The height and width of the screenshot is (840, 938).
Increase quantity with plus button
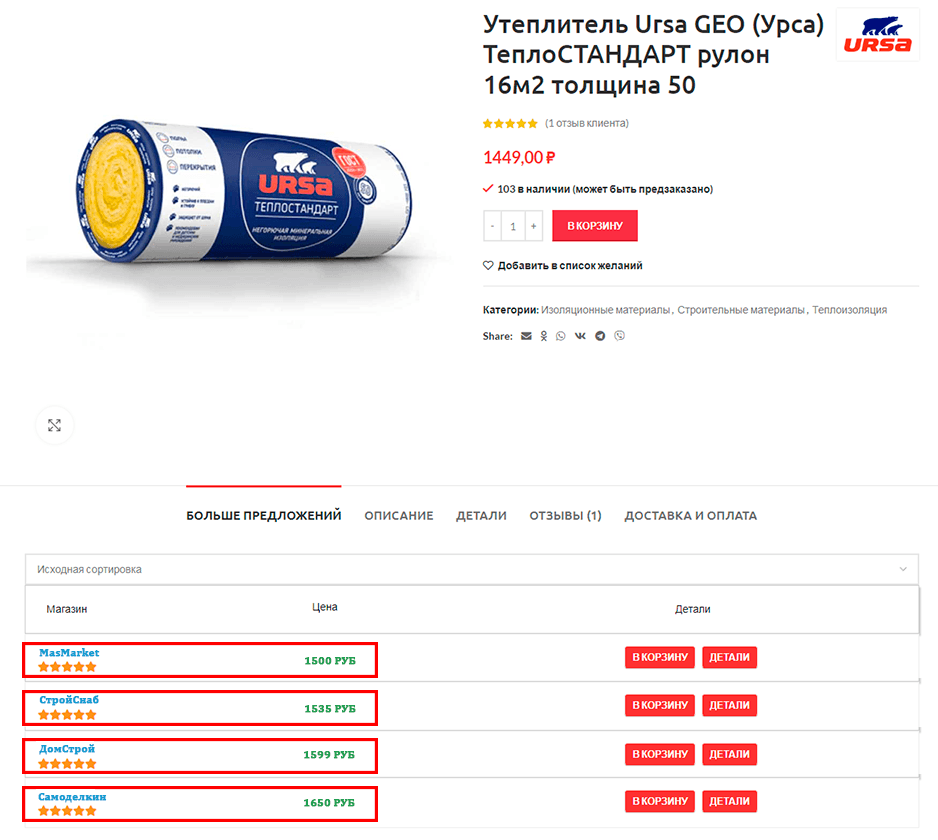(x=534, y=226)
